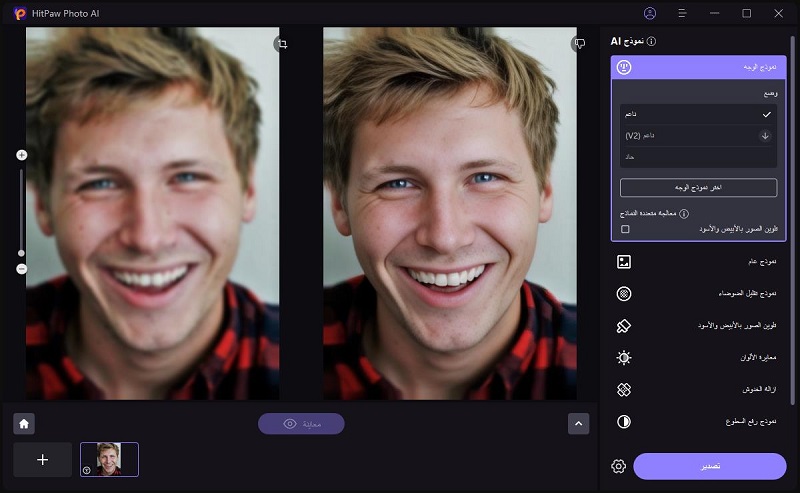Screen dimensions: 800x493
Task: Open the user account profile menu
Action: 650,13
